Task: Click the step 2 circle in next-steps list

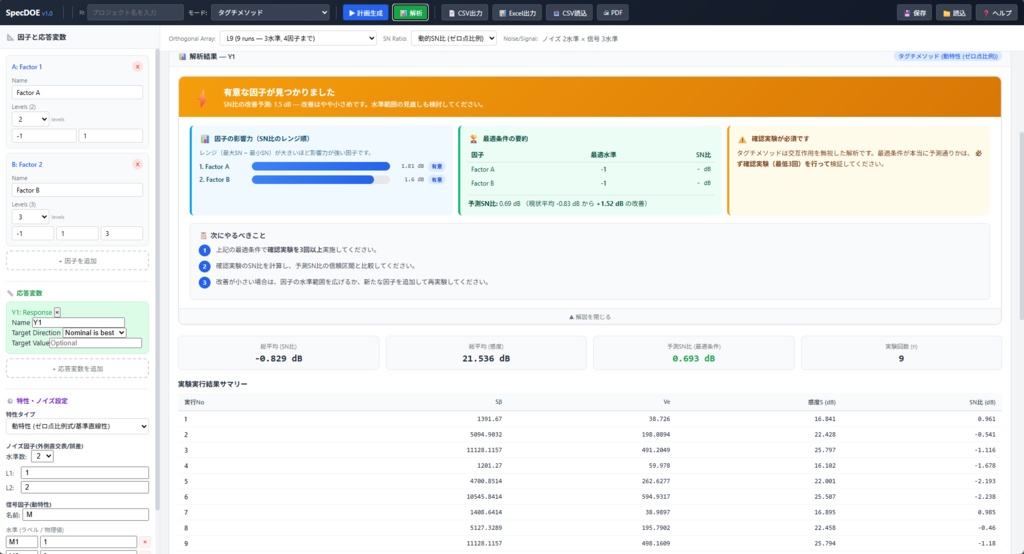Action: click(x=204, y=267)
